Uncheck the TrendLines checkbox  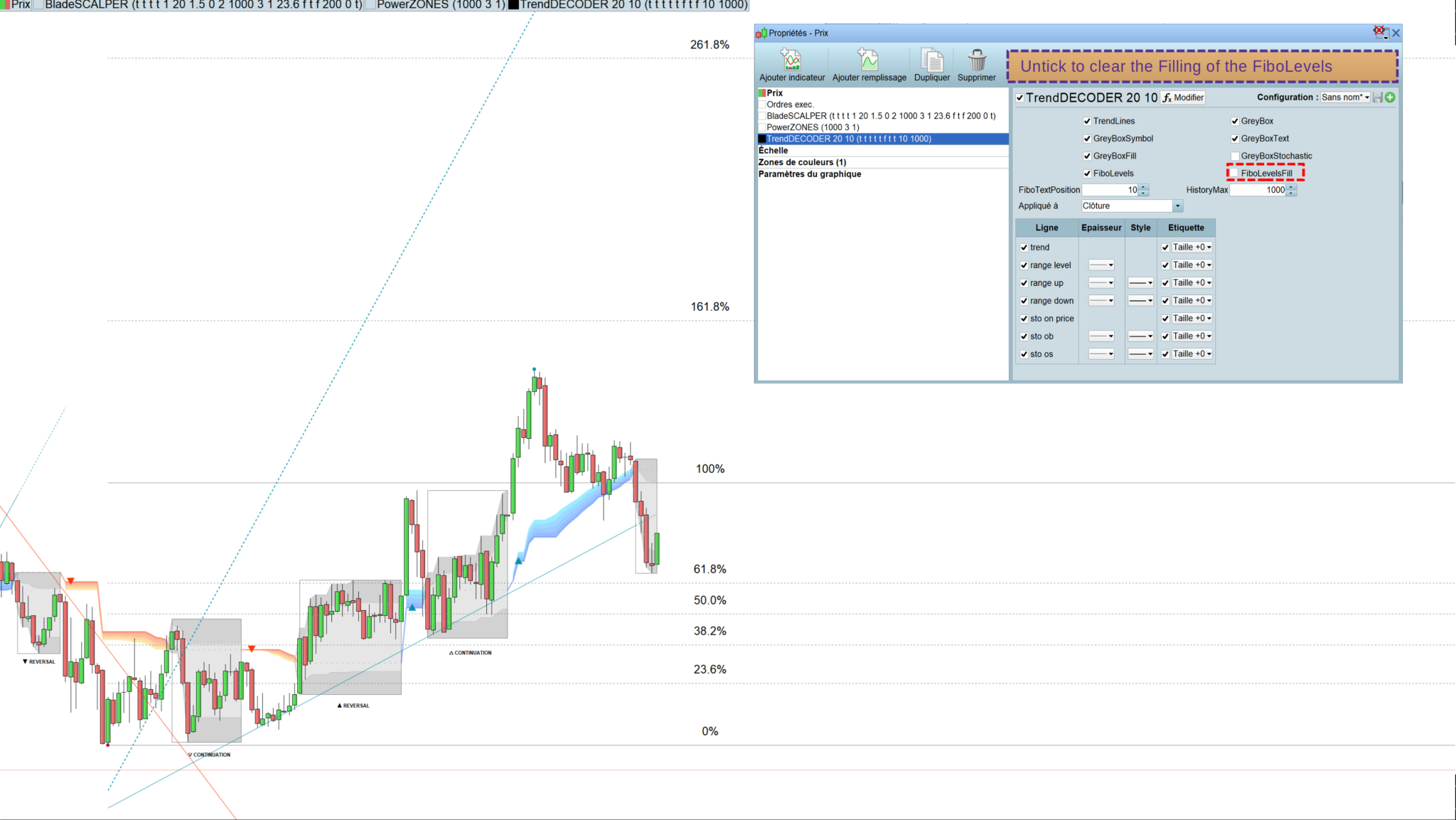(1087, 121)
